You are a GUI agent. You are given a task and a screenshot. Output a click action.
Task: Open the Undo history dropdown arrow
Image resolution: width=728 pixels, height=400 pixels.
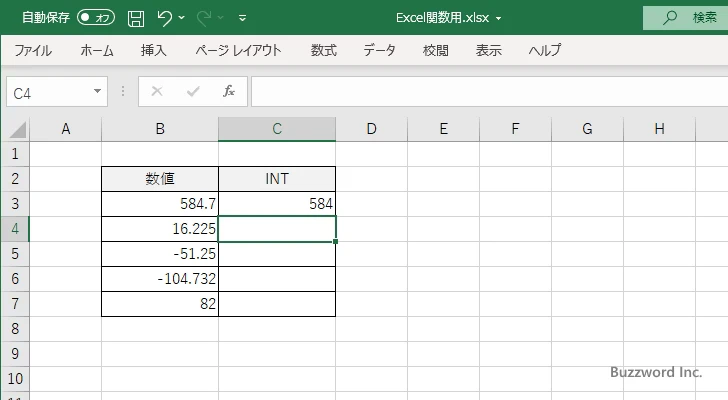(x=184, y=17)
